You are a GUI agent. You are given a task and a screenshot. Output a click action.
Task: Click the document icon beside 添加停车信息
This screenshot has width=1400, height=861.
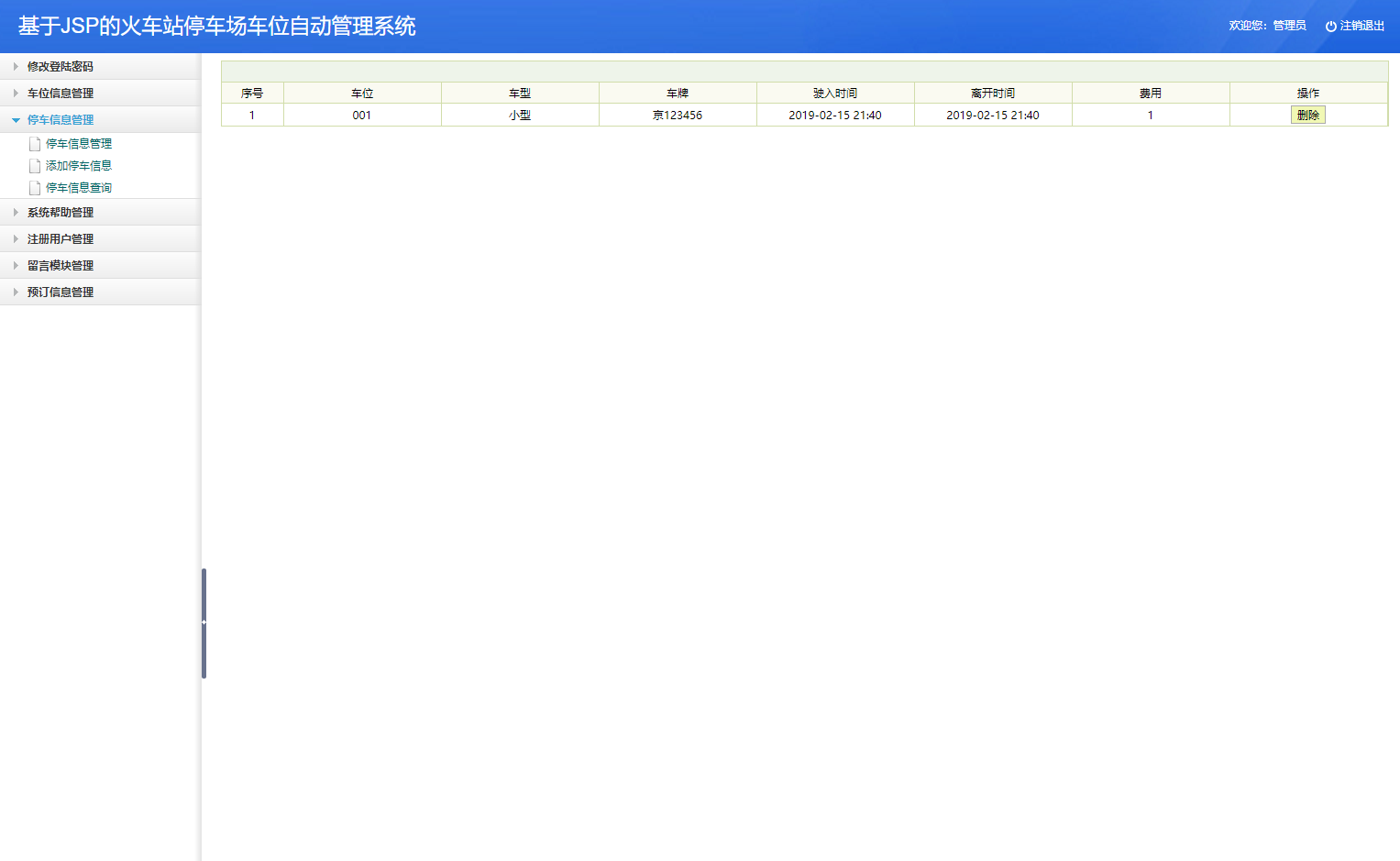[x=34, y=165]
